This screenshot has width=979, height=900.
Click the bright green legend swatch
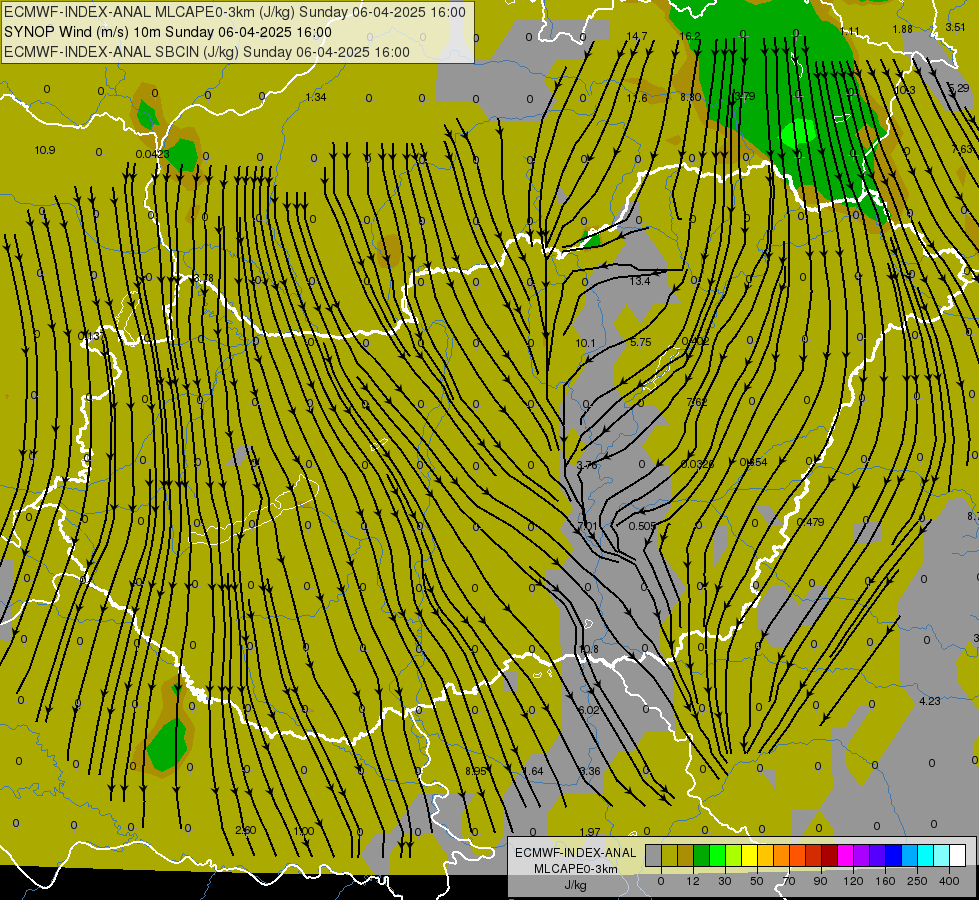tap(718, 855)
